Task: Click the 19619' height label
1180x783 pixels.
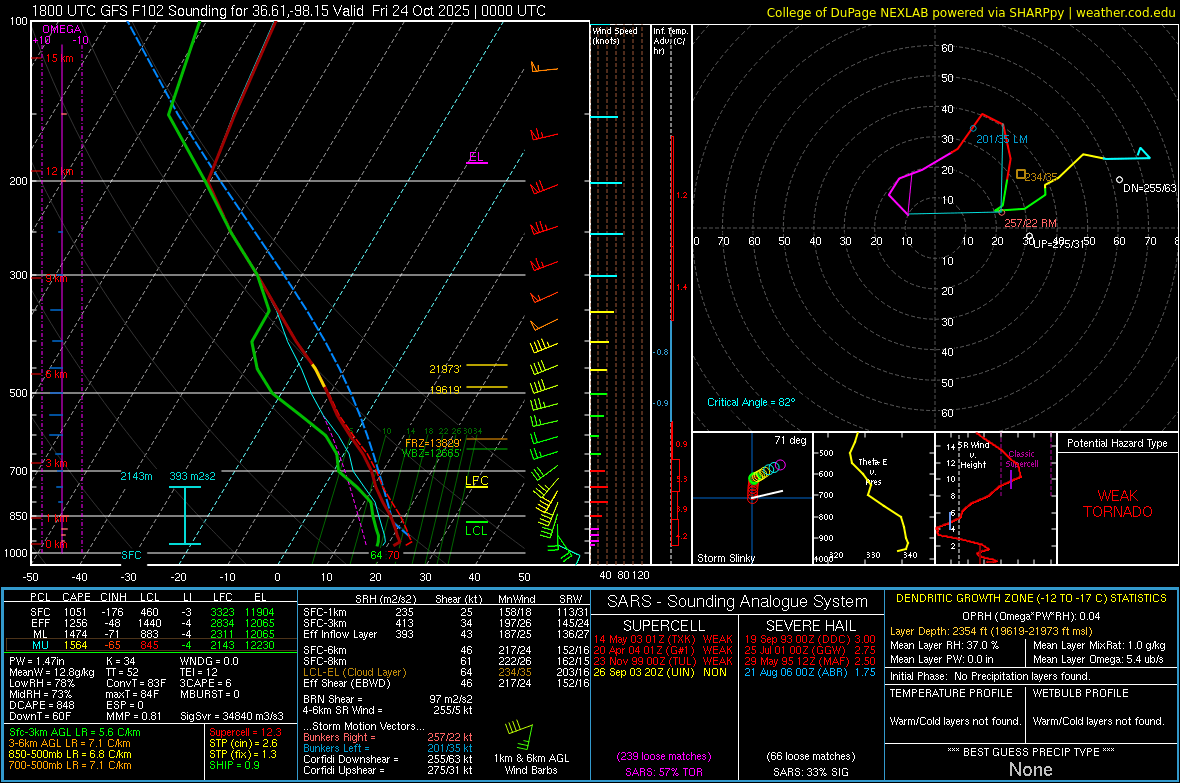Action: coord(445,390)
